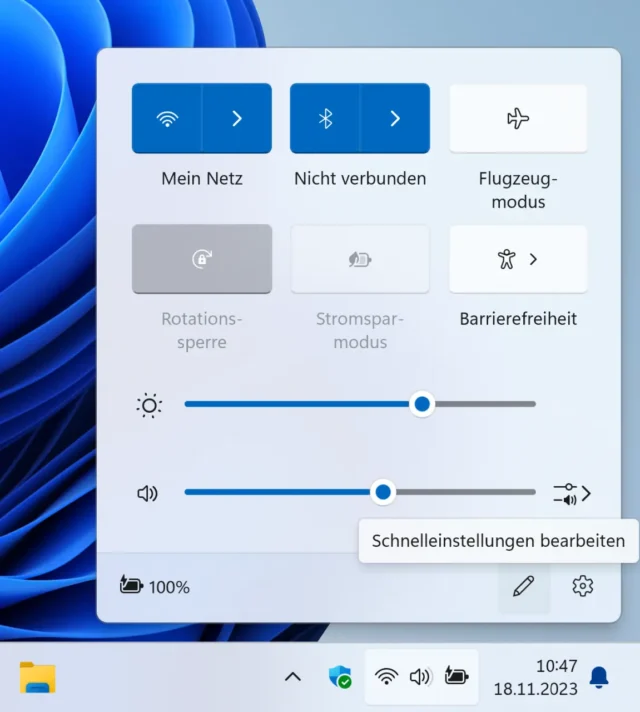This screenshot has height=712, width=640.
Task: Open all settings via gear icon
Action: [583, 587]
